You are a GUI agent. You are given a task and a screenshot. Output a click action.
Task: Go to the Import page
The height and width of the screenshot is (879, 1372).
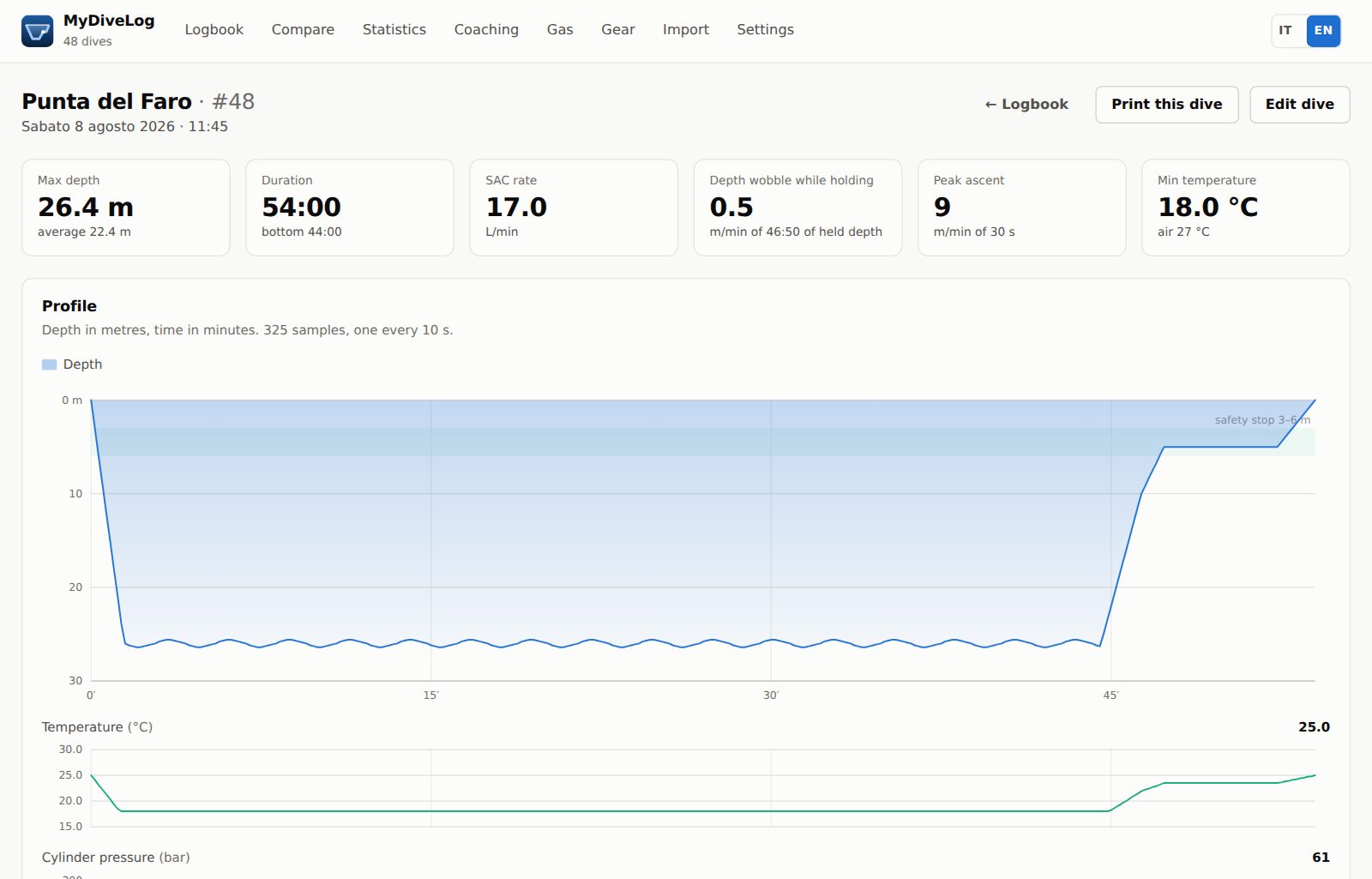click(x=685, y=30)
